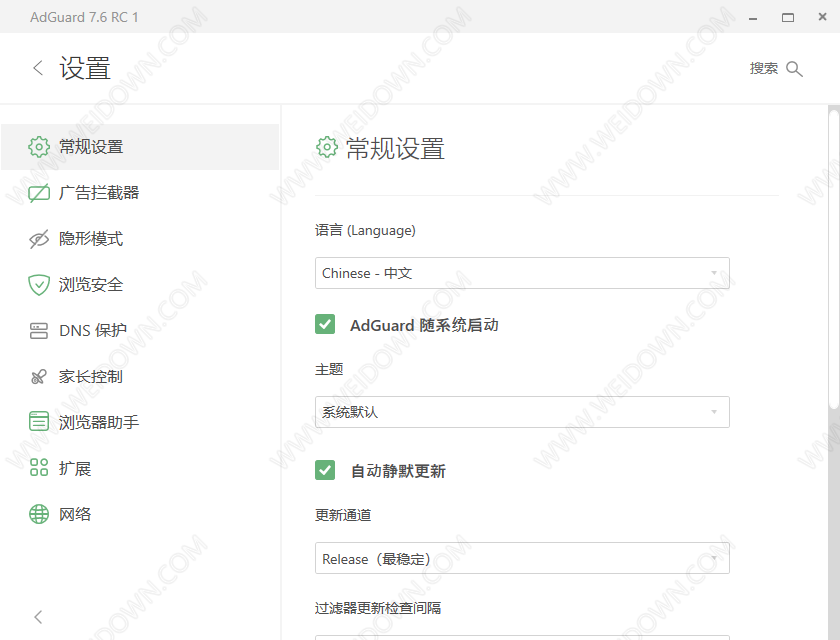Open the Release（最稳定）update channel dropdown

(x=522, y=558)
